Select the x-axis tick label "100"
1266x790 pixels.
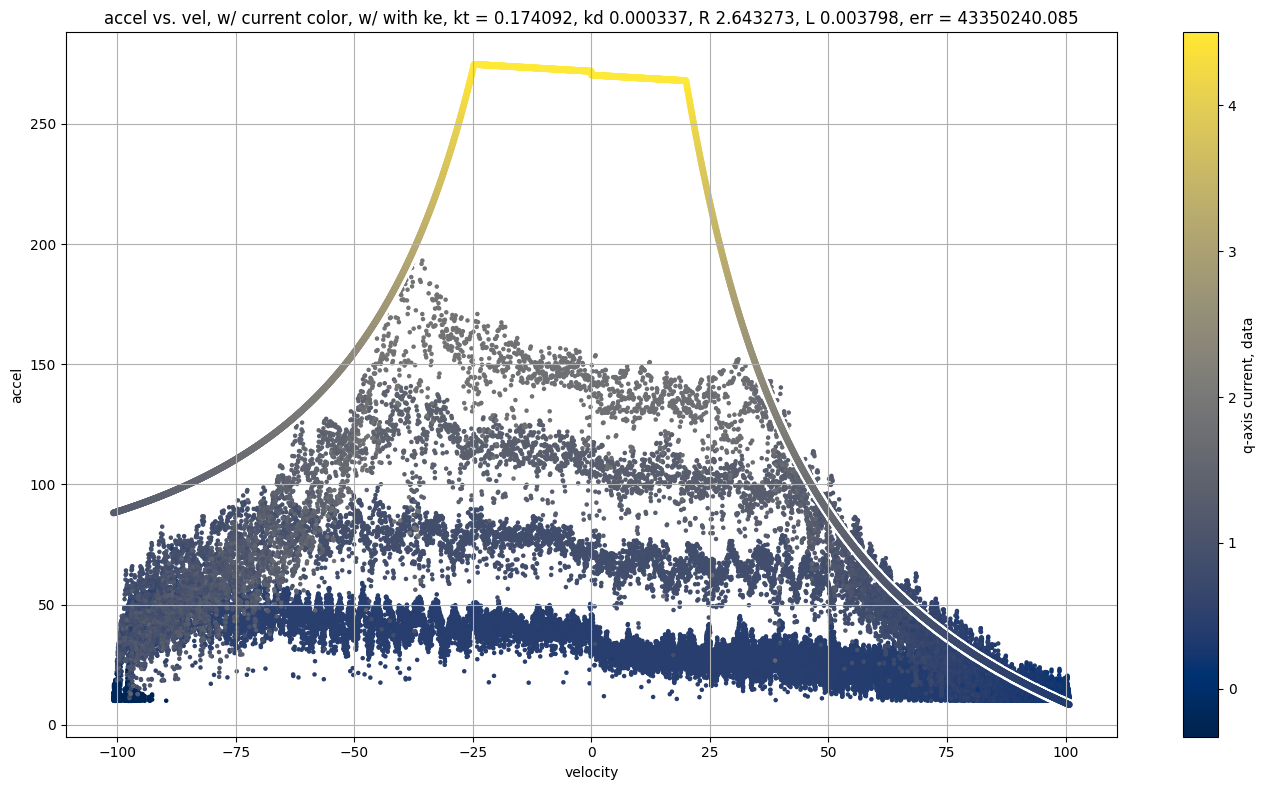[x=1065, y=750]
